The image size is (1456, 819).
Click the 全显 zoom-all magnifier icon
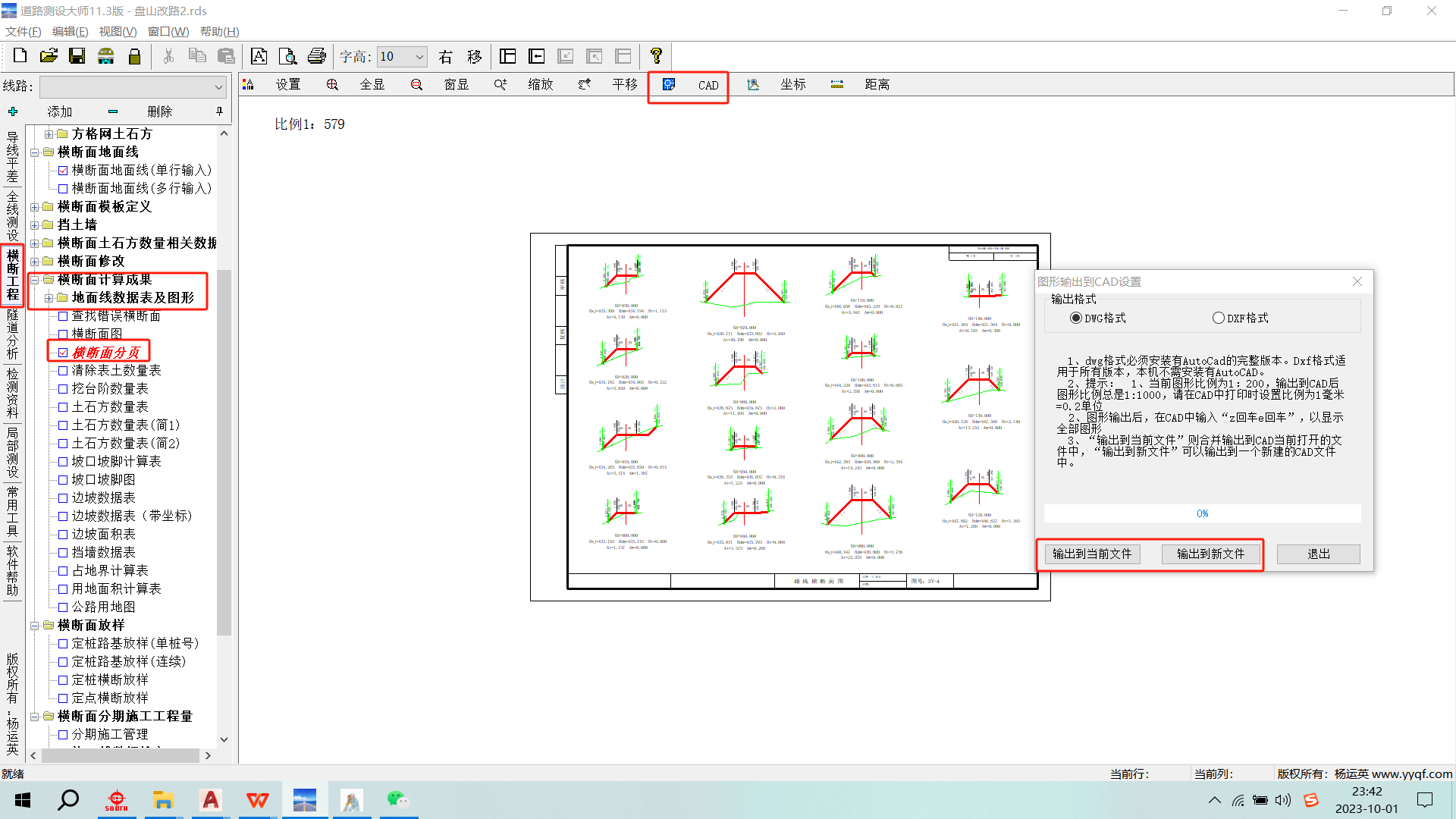click(x=332, y=84)
